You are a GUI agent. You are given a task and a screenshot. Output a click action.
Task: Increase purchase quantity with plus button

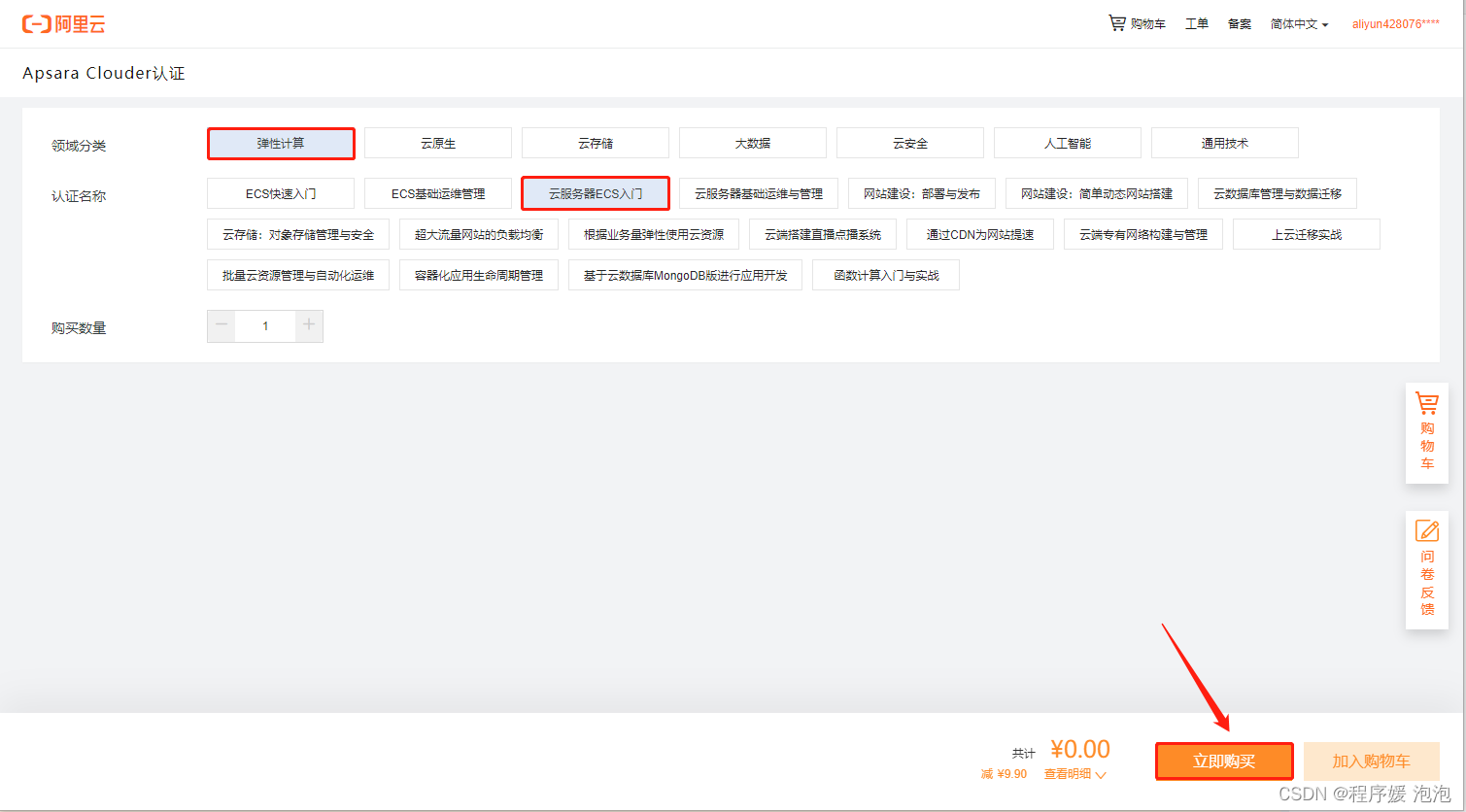pos(309,326)
